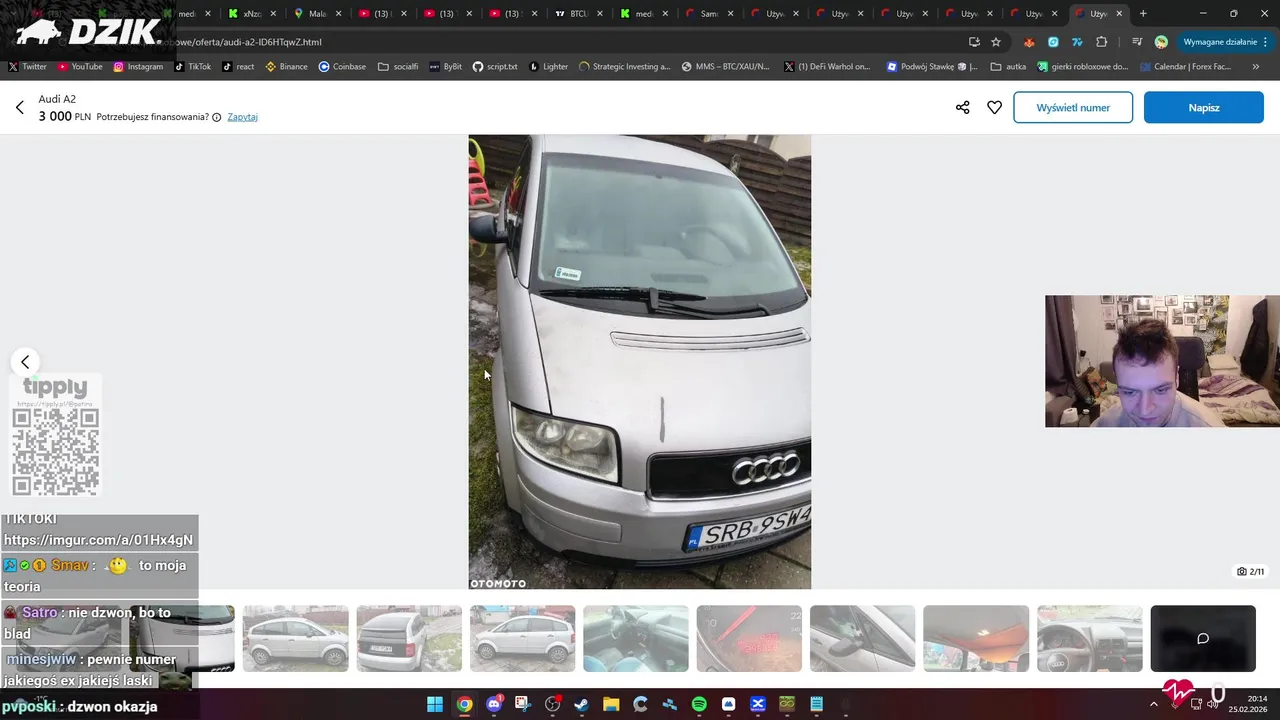Open the Twitter bookmark
The width and height of the screenshot is (1280, 720).
tap(28, 67)
